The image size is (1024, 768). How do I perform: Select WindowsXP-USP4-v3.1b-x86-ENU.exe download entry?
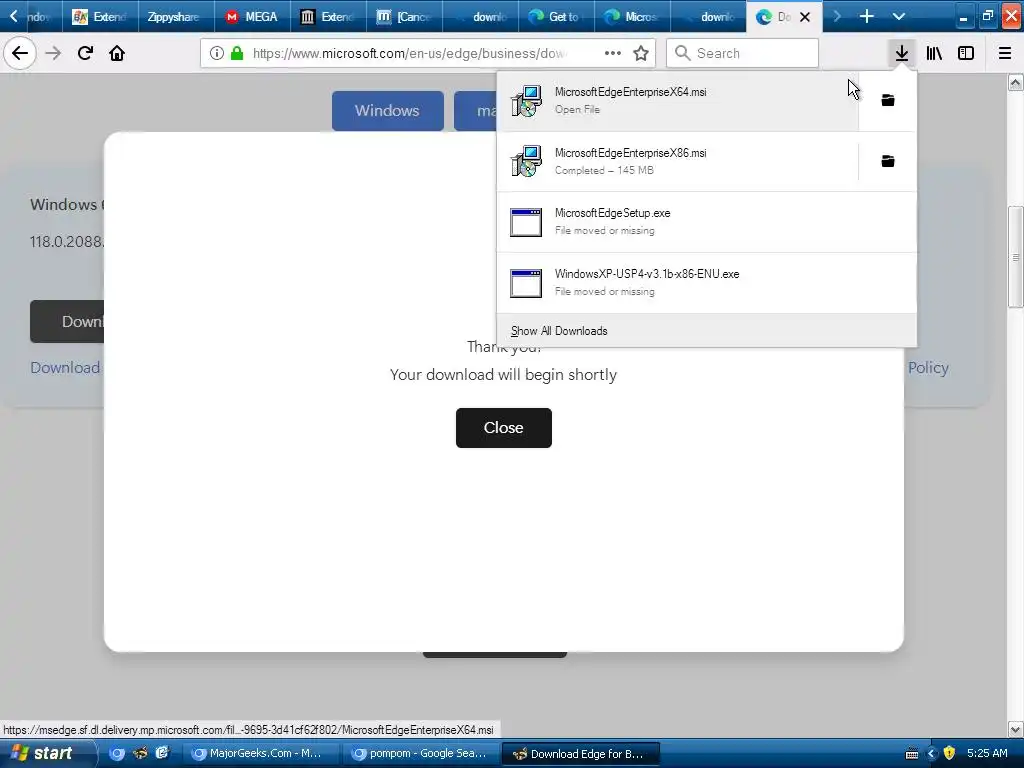tap(707, 282)
